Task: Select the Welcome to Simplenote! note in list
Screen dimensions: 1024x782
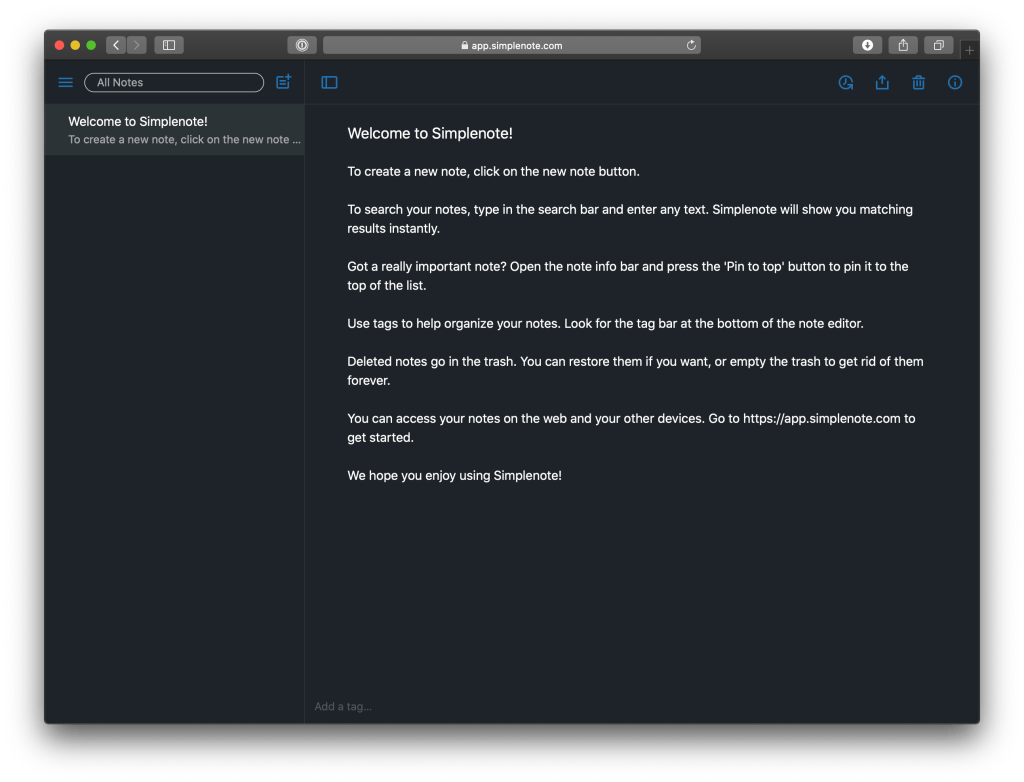Action: [174, 129]
